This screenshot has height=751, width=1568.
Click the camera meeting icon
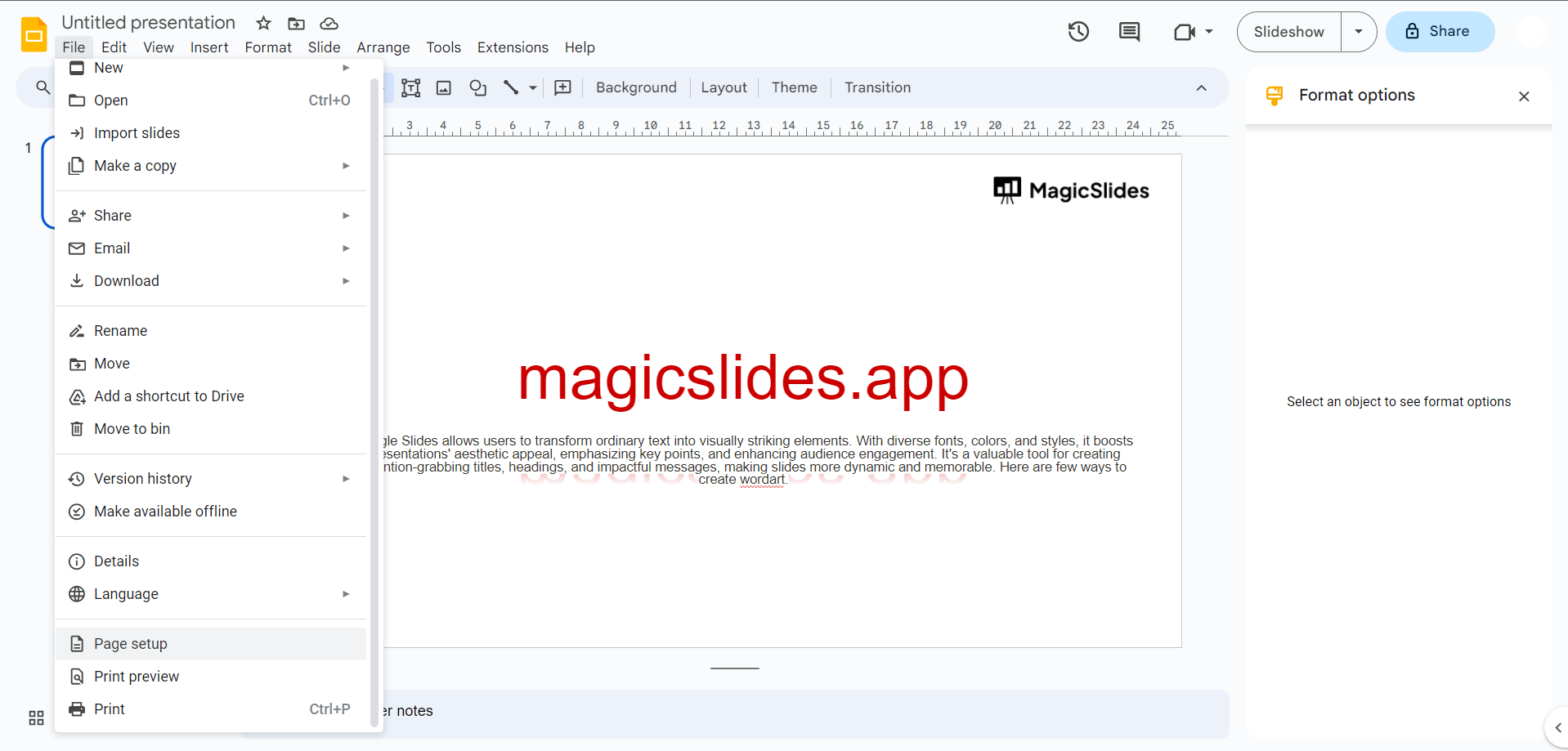pos(1185,32)
